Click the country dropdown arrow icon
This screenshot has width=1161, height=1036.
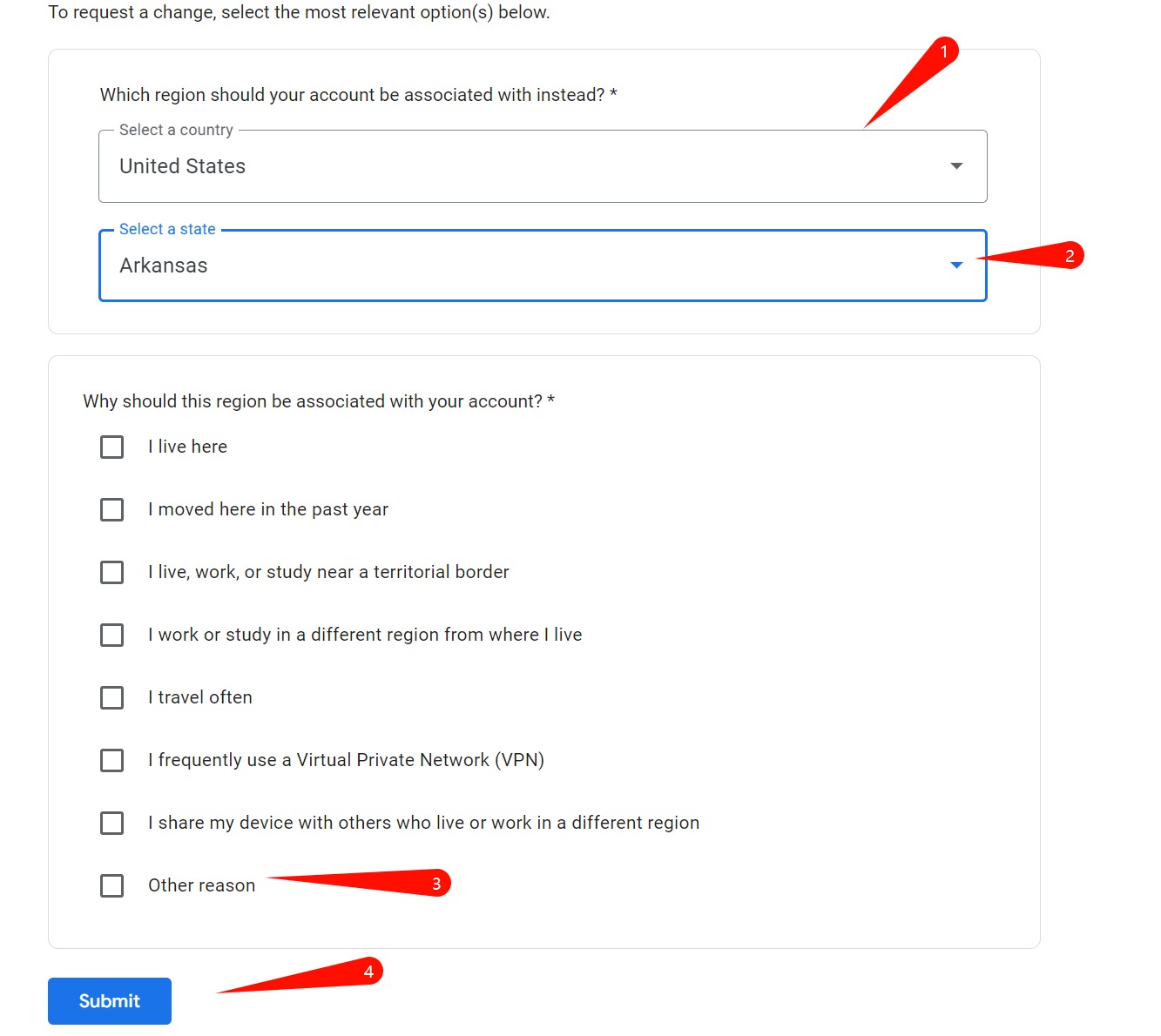pyautogui.click(x=956, y=166)
